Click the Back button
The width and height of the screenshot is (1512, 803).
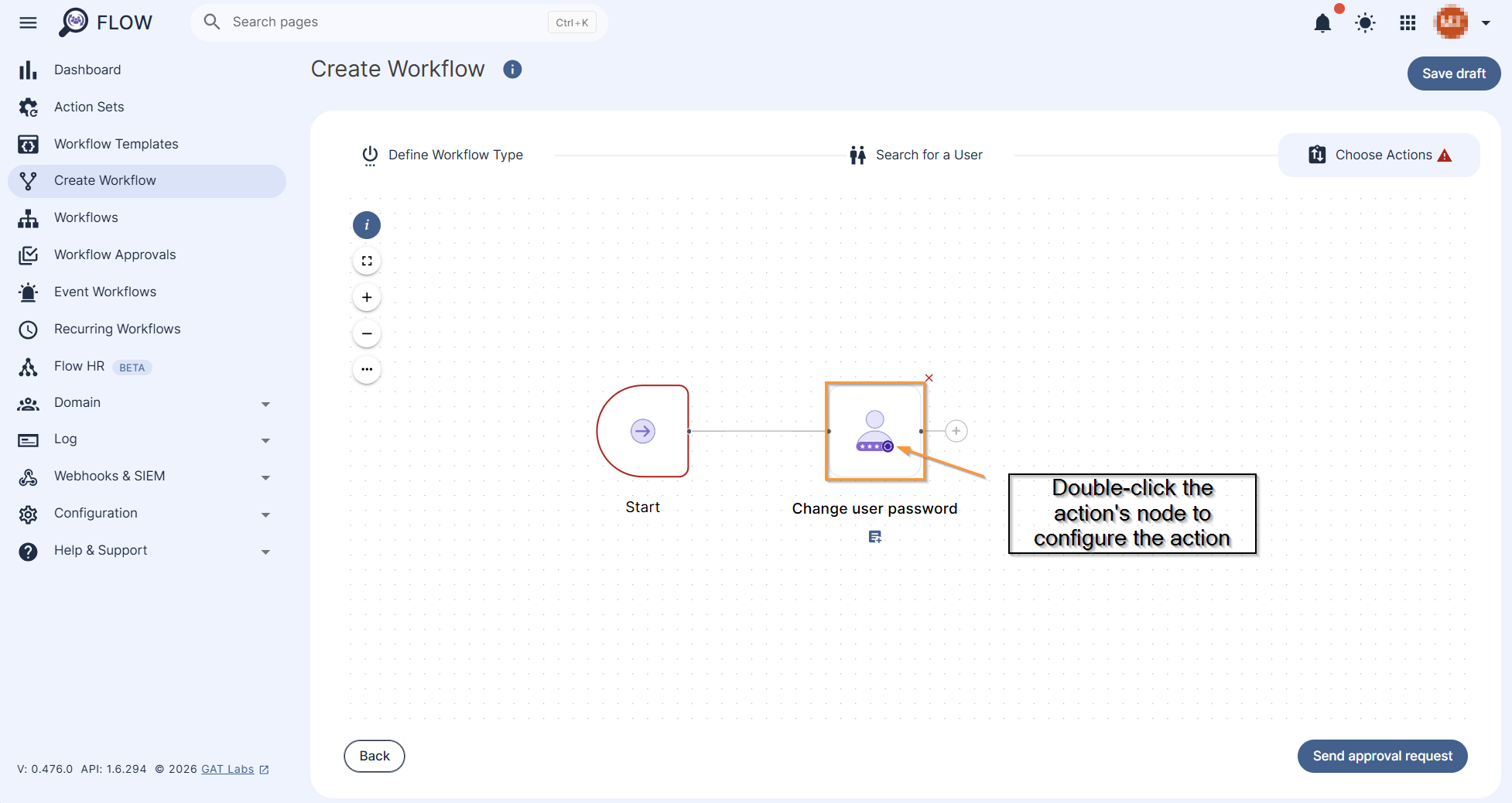pyautogui.click(x=375, y=756)
